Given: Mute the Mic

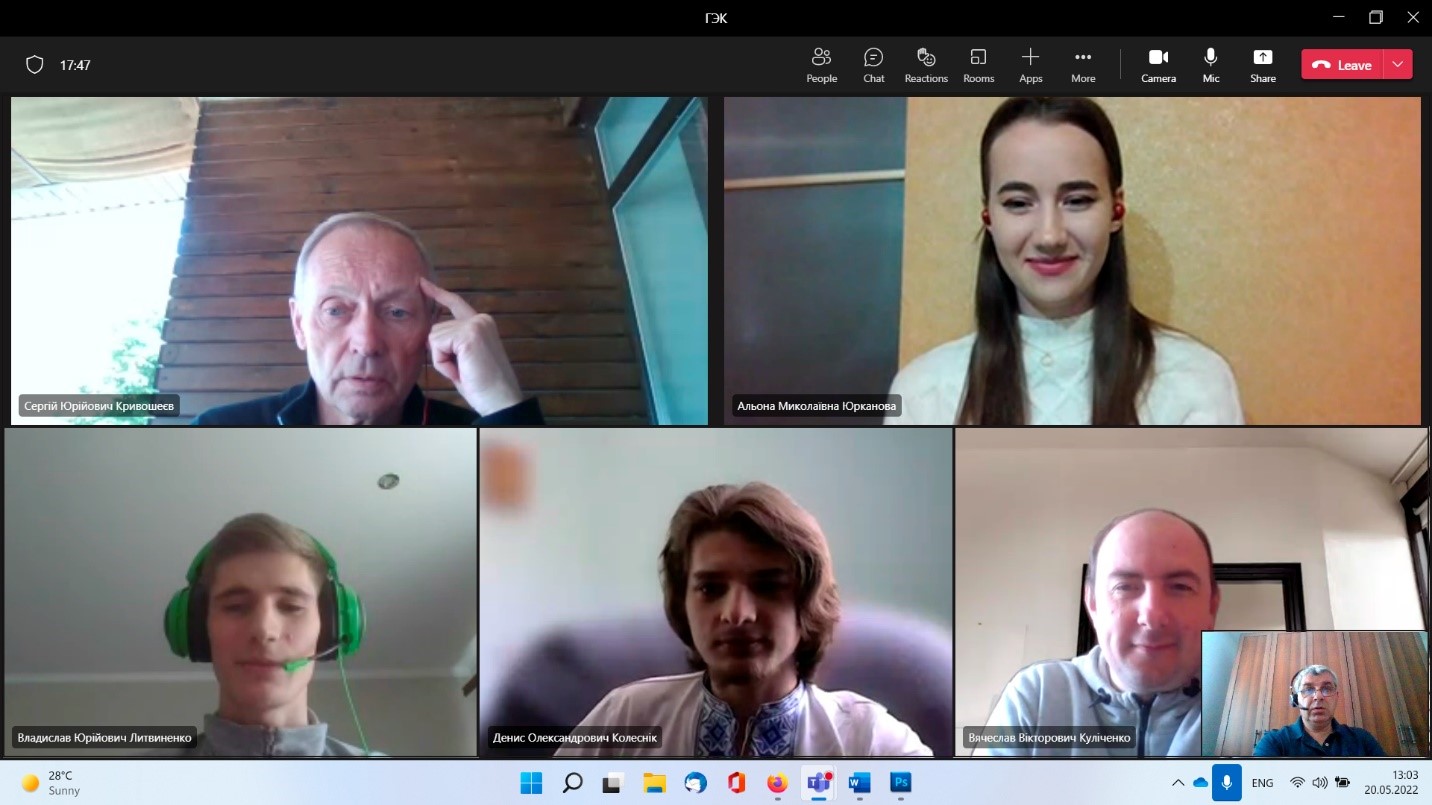Looking at the screenshot, I should pyautogui.click(x=1210, y=65).
